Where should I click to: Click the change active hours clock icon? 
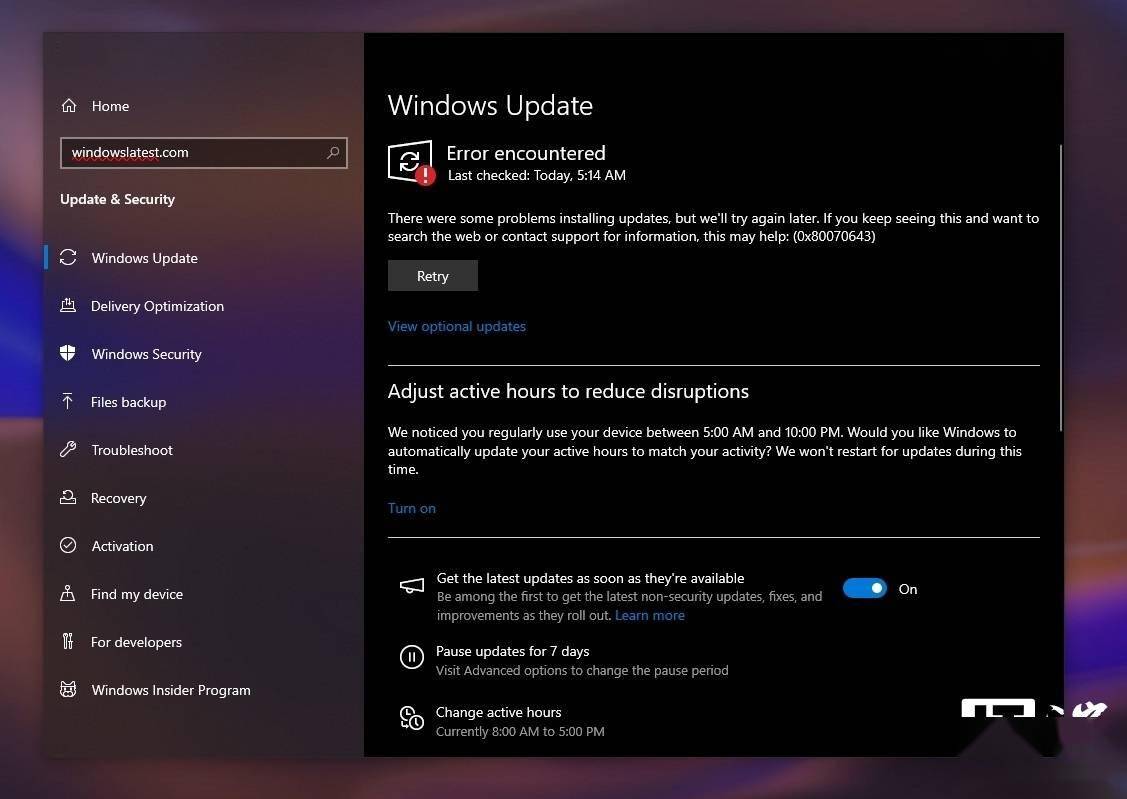pyautogui.click(x=412, y=718)
